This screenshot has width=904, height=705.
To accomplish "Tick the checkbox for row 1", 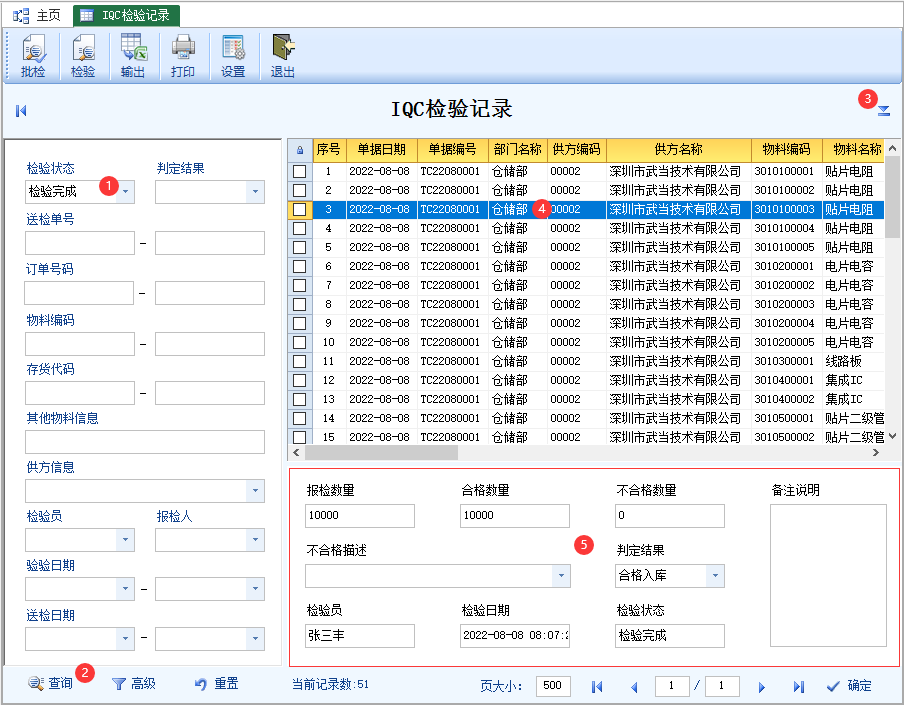I will coord(300,171).
